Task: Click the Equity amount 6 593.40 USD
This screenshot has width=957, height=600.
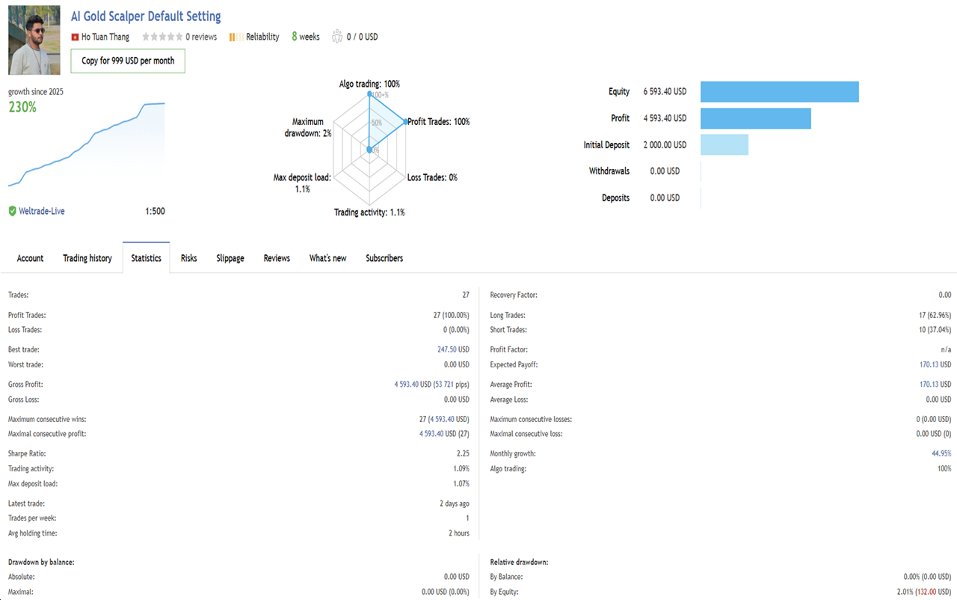Action: click(665, 92)
